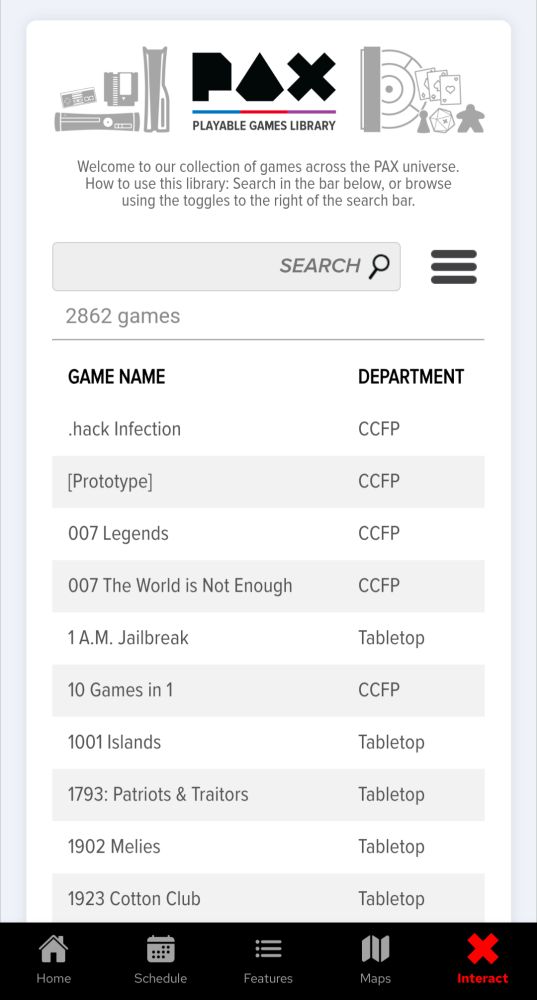The image size is (537, 1000).
Task: Open the 1793: Patriots & Traitors row
Action: 268,795
